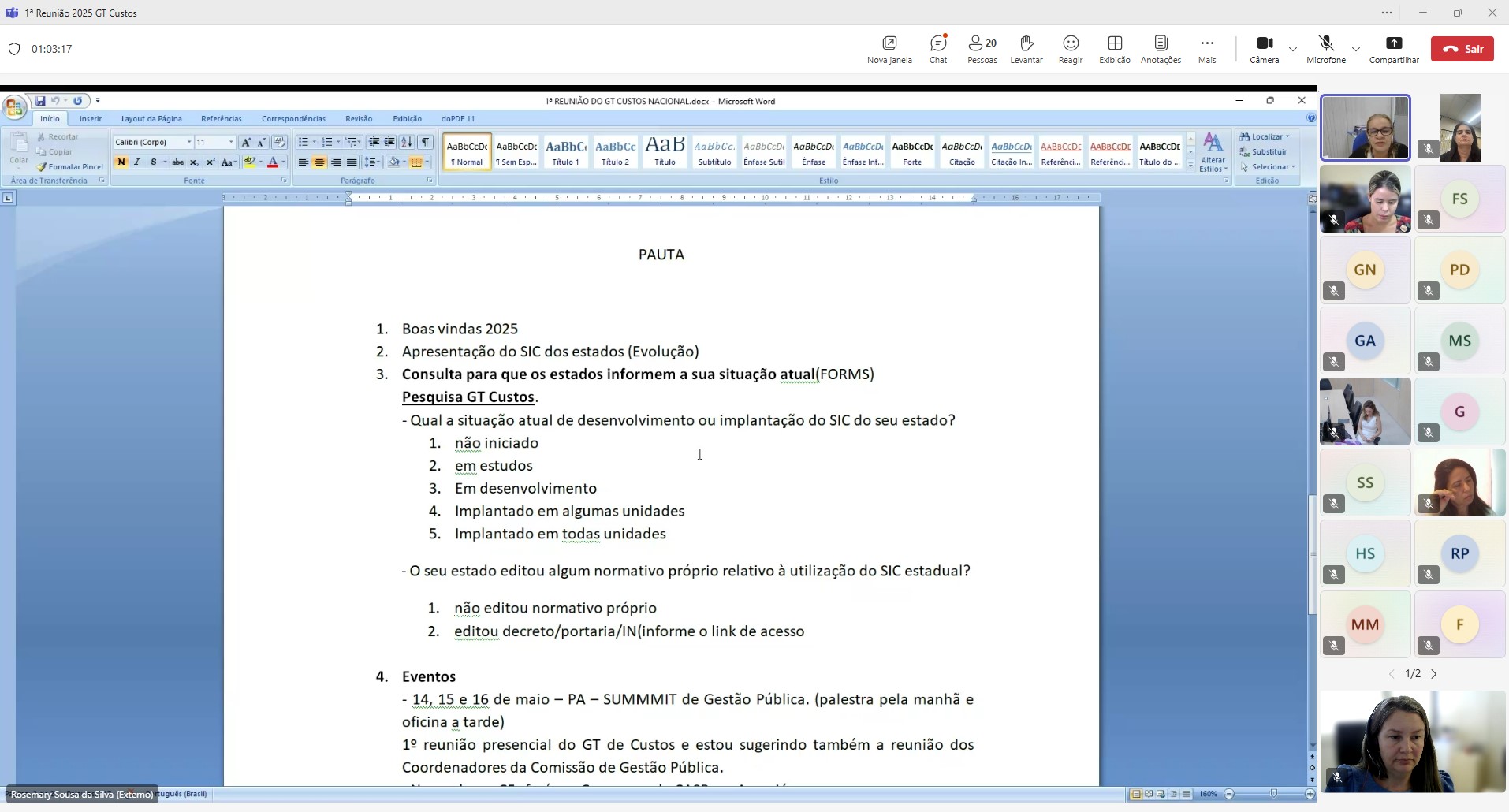
Task: Click the Shrink Font icon
Action: click(262, 142)
